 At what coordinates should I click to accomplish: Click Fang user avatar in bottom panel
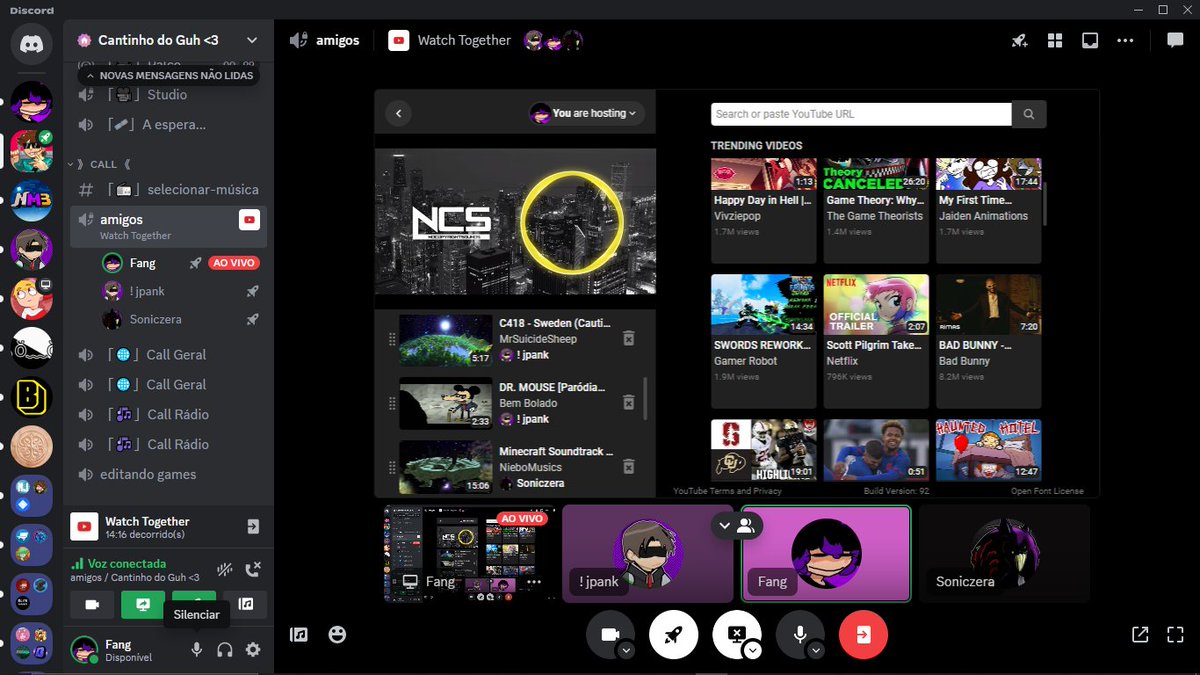84,650
